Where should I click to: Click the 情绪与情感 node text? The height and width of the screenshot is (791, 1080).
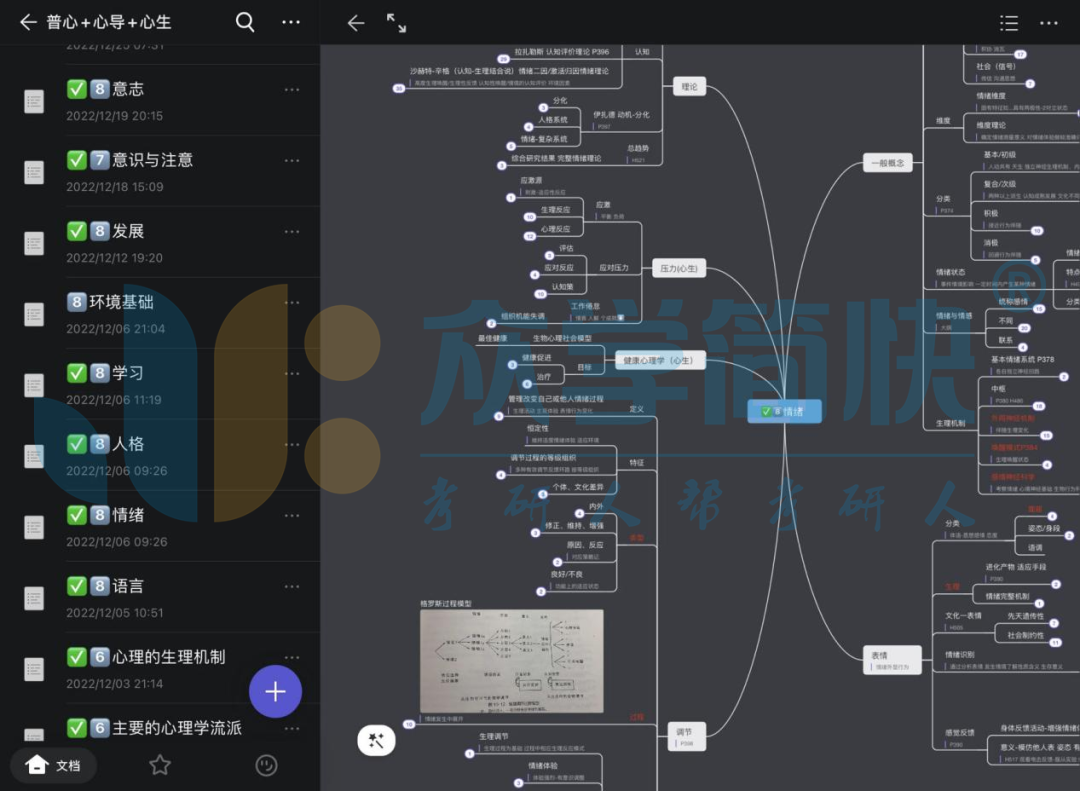point(954,316)
